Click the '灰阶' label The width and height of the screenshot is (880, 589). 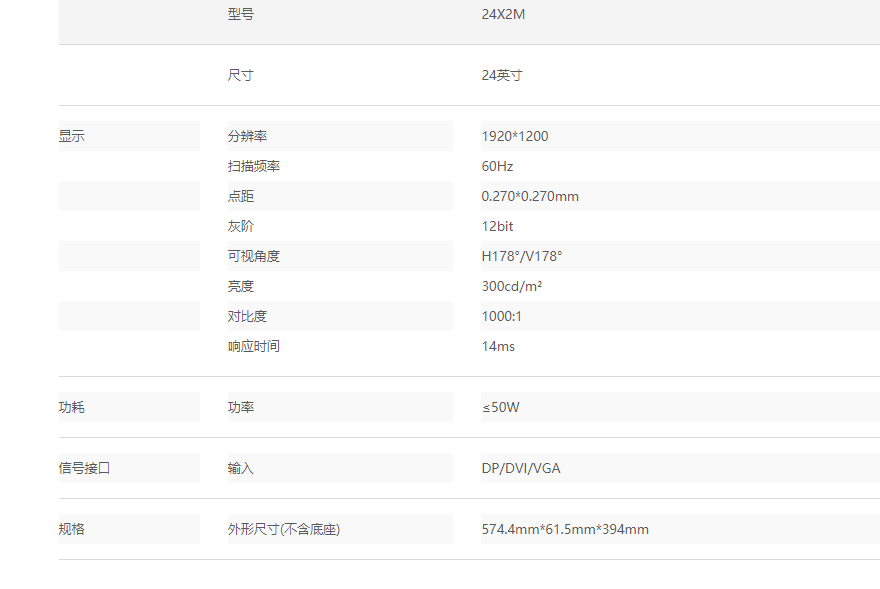pos(241,226)
